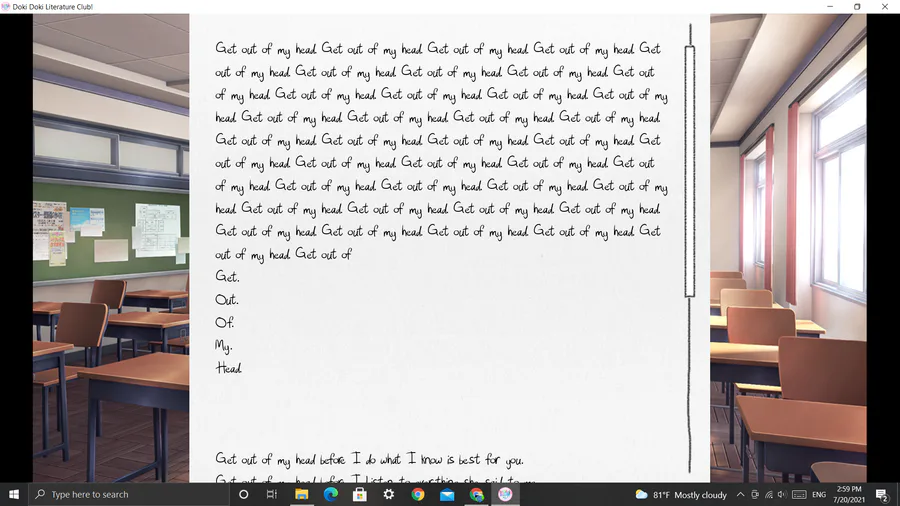This screenshot has width=900, height=506.
Task: Close the Doki Doki Literature Club window
Action: tap(885, 6)
